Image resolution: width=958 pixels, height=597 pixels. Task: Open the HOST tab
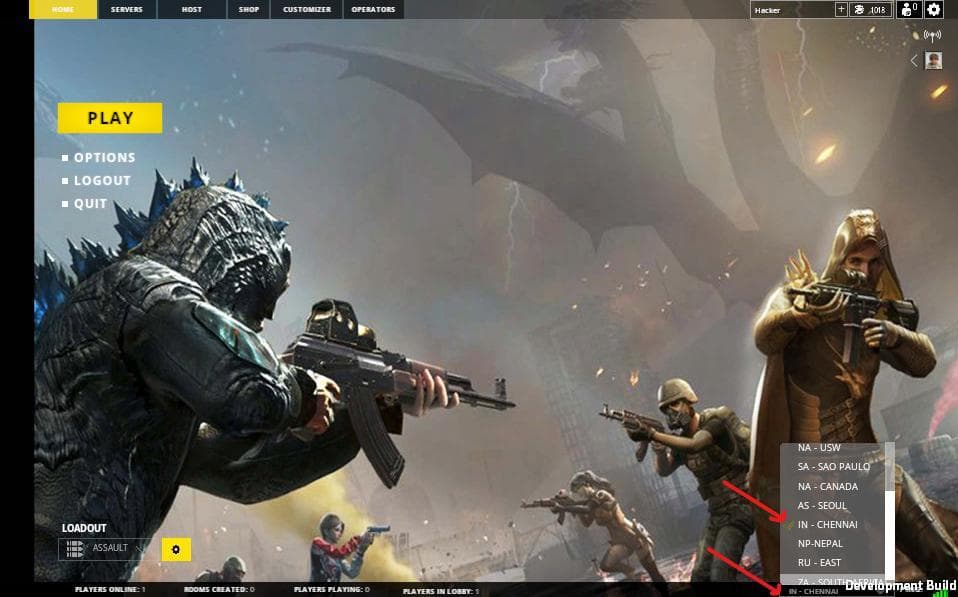[x=192, y=9]
